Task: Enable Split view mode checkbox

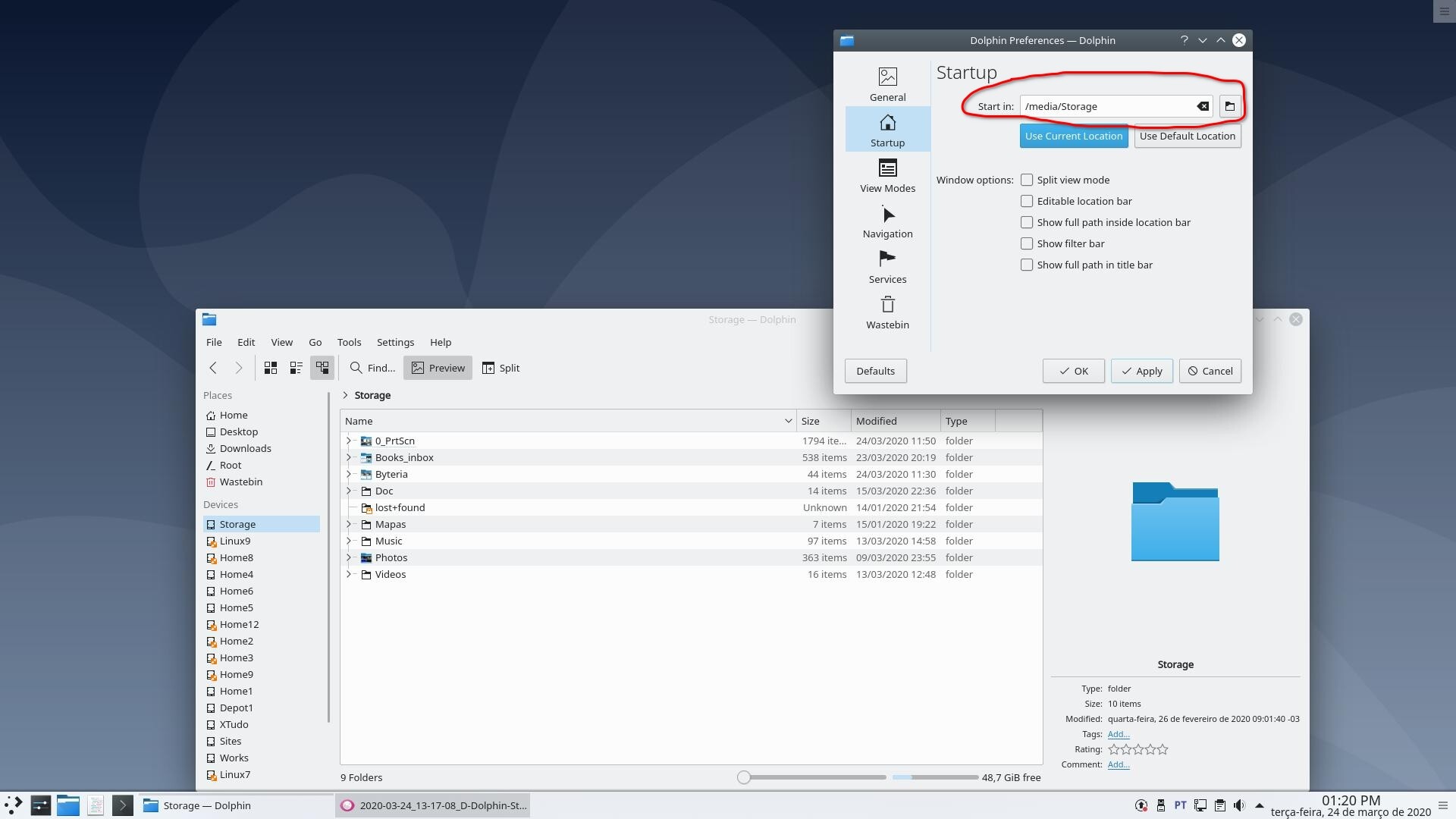Action: (1027, 180)
